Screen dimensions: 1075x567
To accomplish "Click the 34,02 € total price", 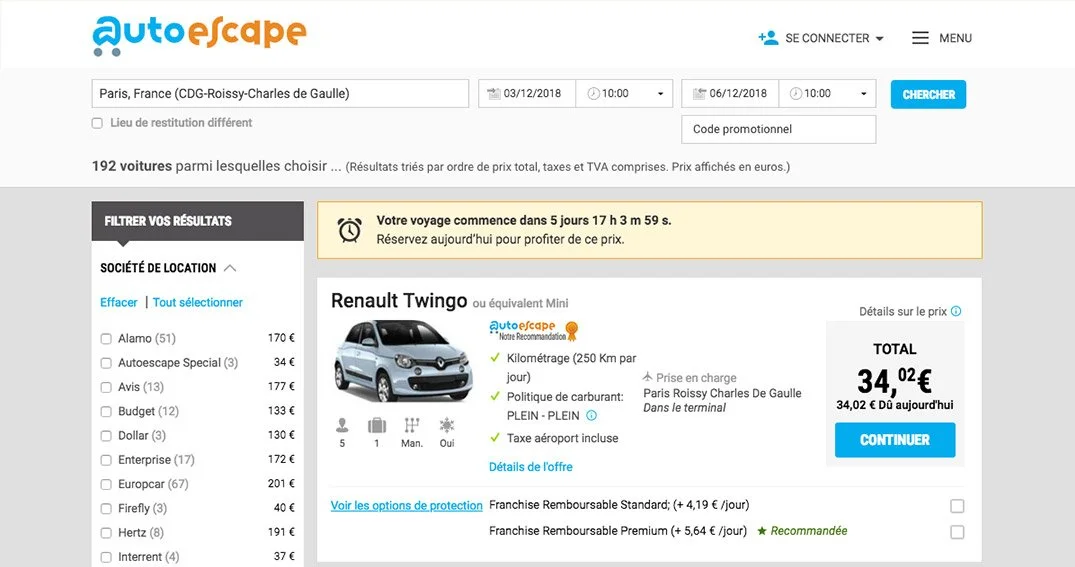I will click(x=895, y=381).
